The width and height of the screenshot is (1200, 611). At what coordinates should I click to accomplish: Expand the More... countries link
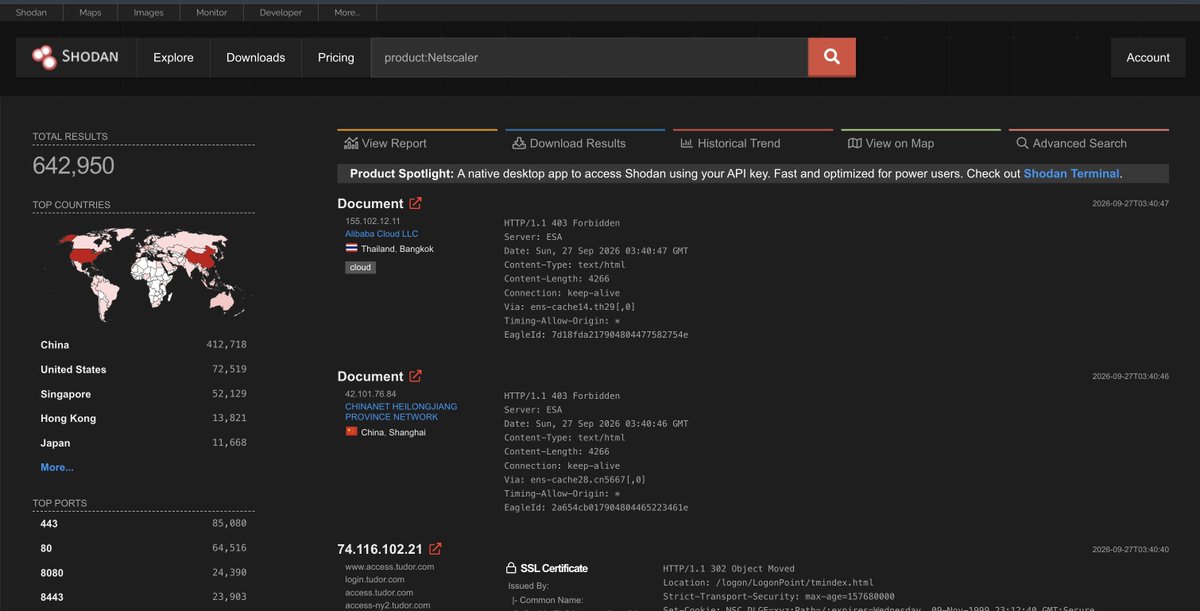[x=57, y=467]
